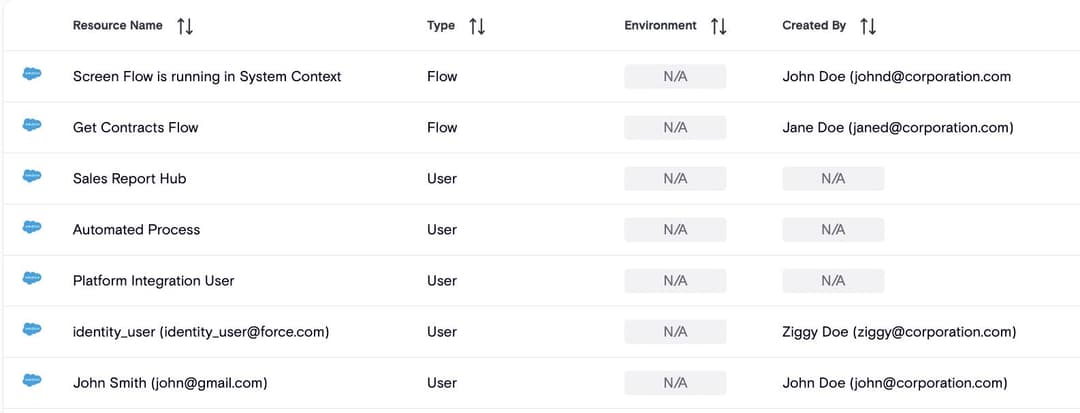Click Salesforce icon beside Get Contracts Flow
Image resolution: width=1080 pixels, height=413 pixels.
pyautogui.click(x=32, y=126)
